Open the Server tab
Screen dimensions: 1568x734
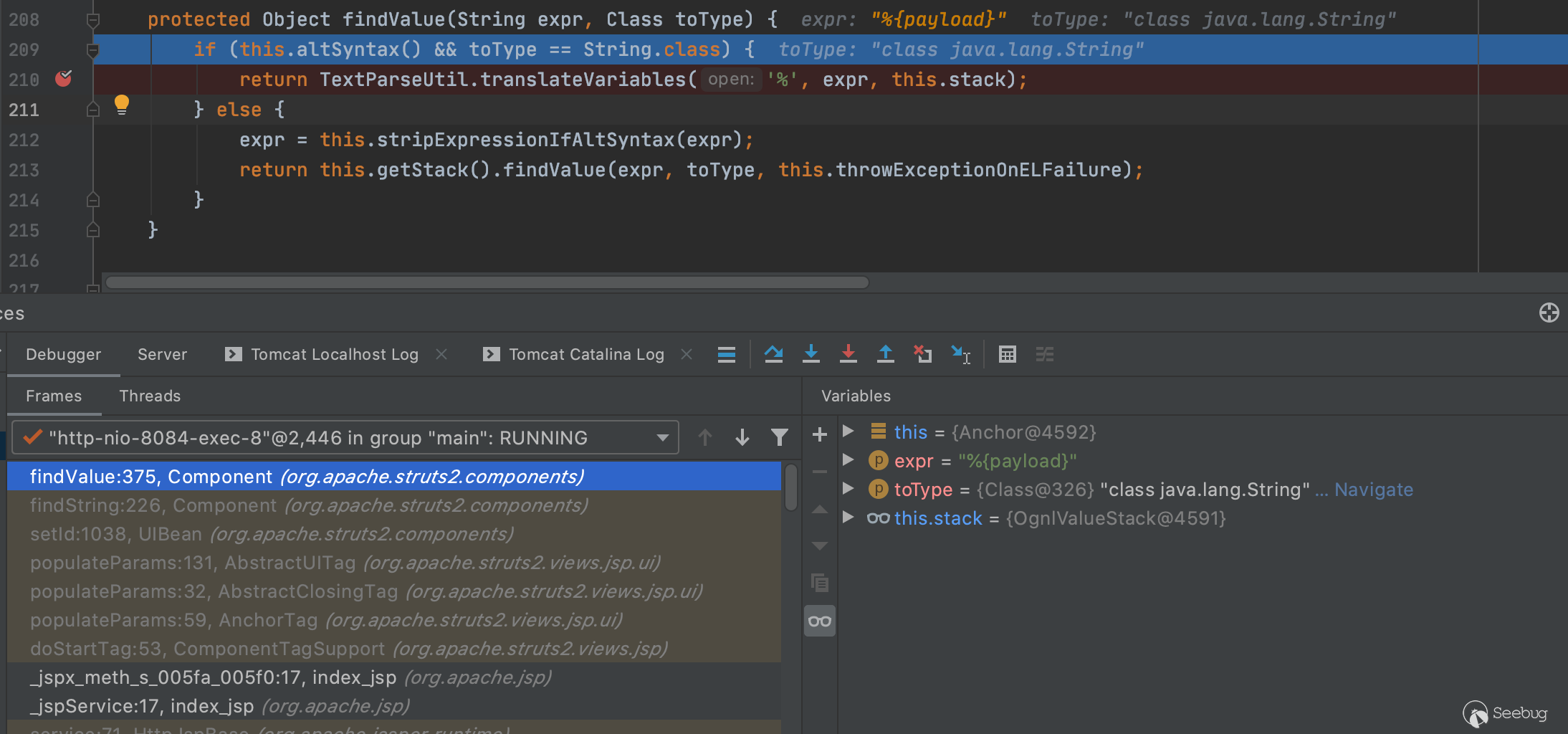162,354
